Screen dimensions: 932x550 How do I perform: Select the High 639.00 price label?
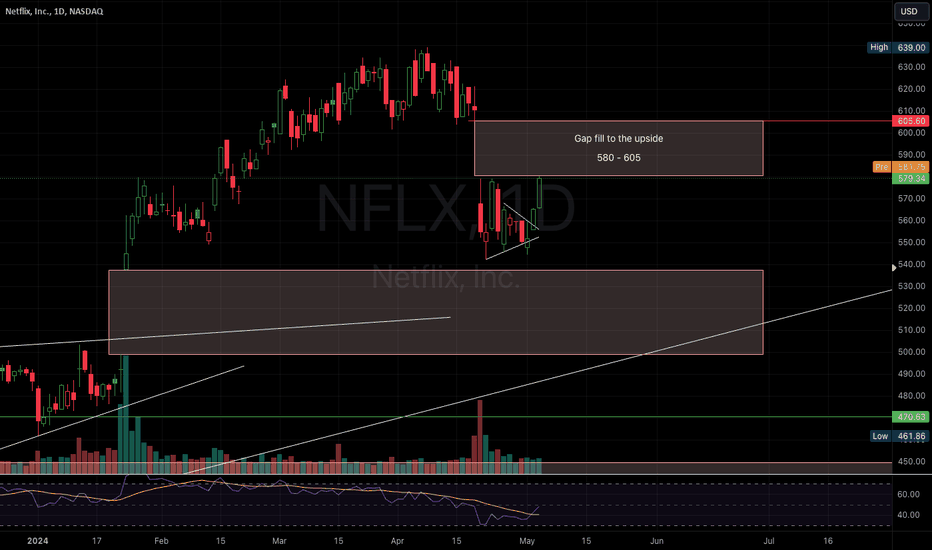pyautogui.click(x=898, y=48)
